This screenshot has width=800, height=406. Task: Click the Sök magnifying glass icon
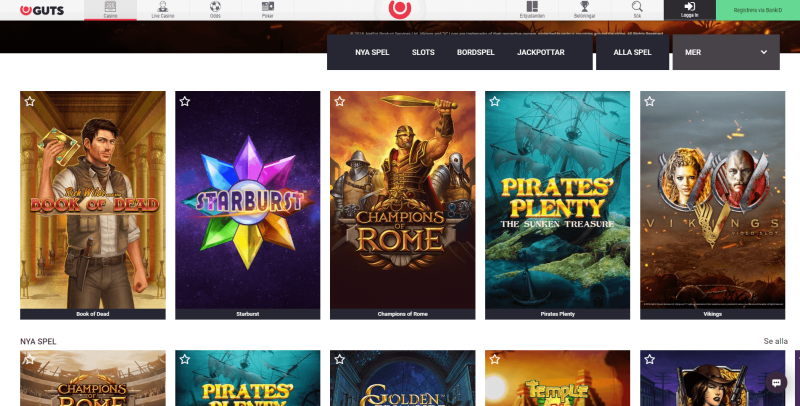(x=637, y=10)
